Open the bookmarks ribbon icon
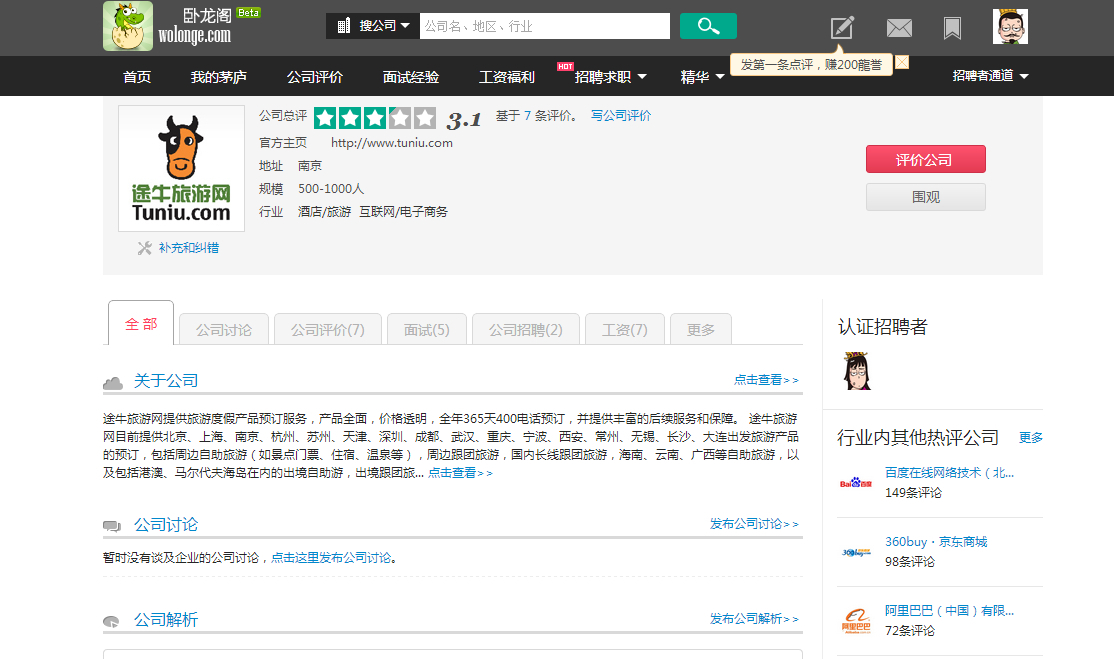Viewport: 1114px width, 659px height. pos(952,28)
